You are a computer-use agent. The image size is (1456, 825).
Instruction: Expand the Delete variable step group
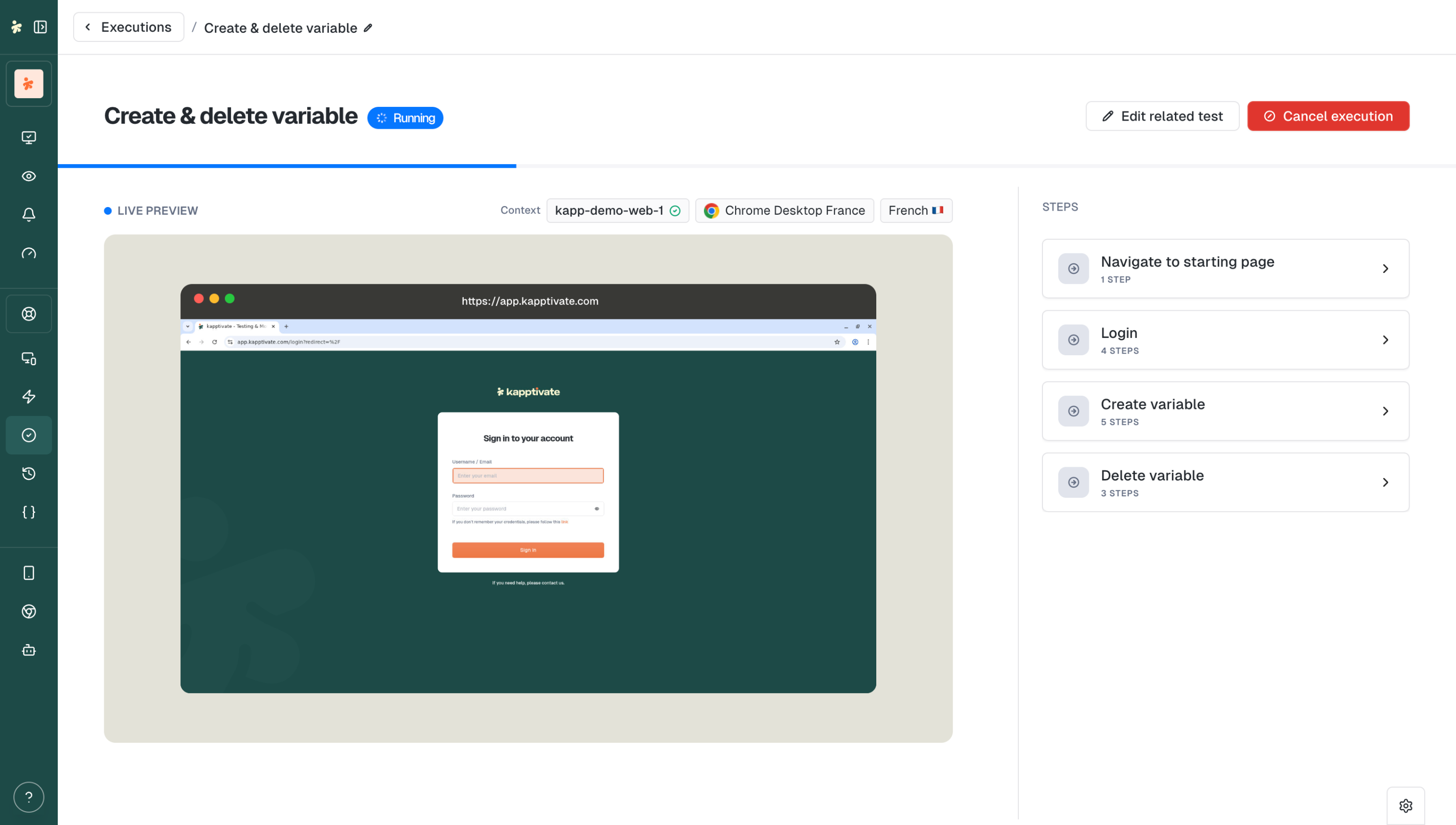point(1225,482)
